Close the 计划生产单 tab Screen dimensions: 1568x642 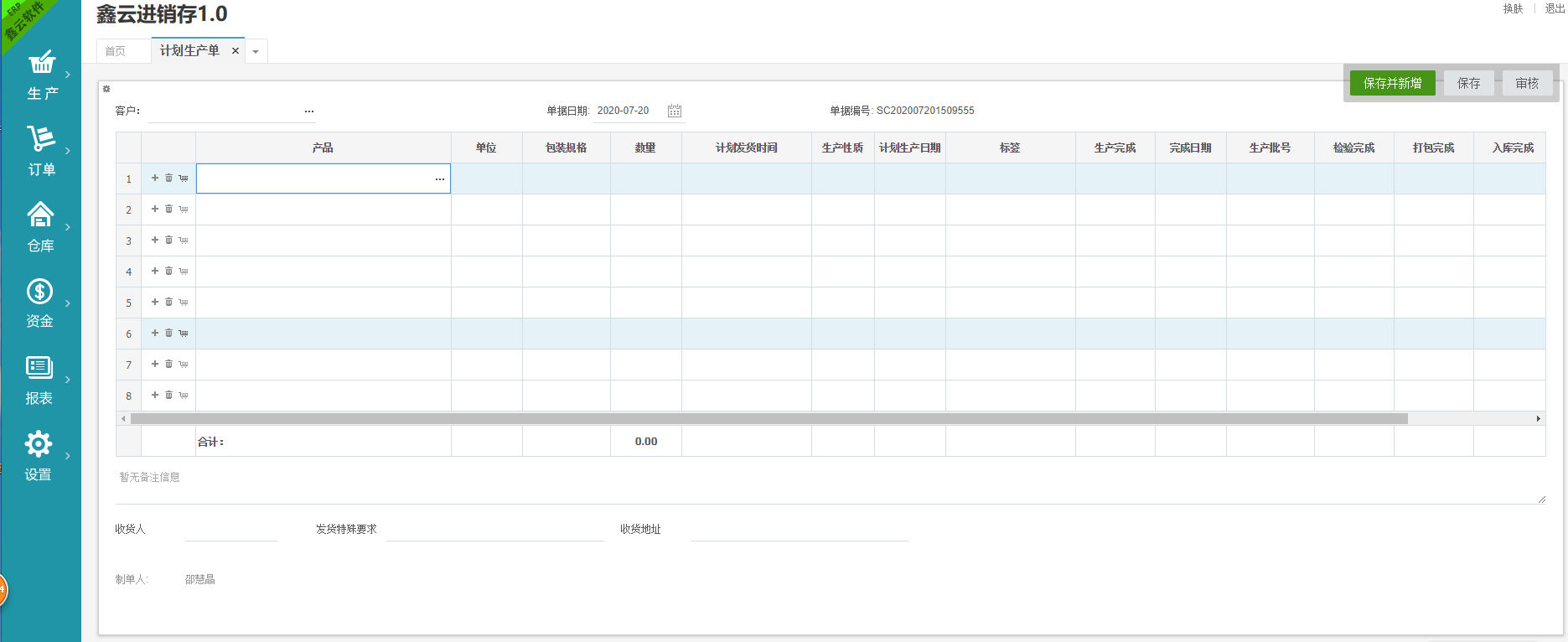point(235,51)
